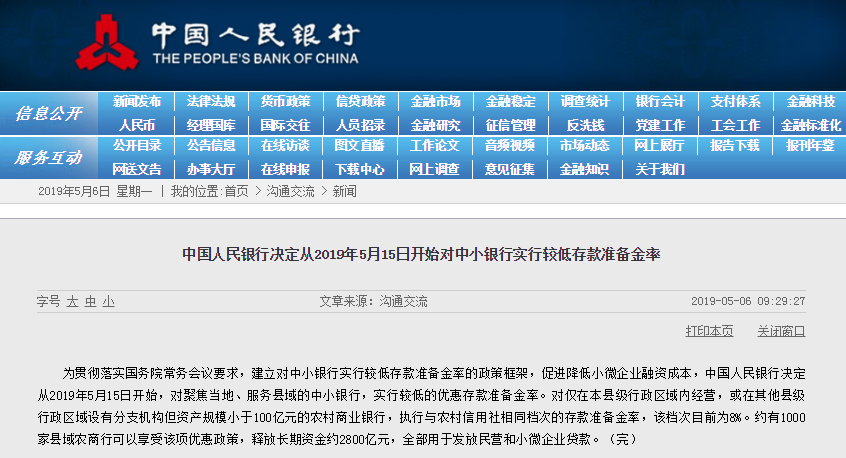The width and height of the screenshot is (846, 458).
Task: Go to 调查统计 section
Action: click(585, 102)
